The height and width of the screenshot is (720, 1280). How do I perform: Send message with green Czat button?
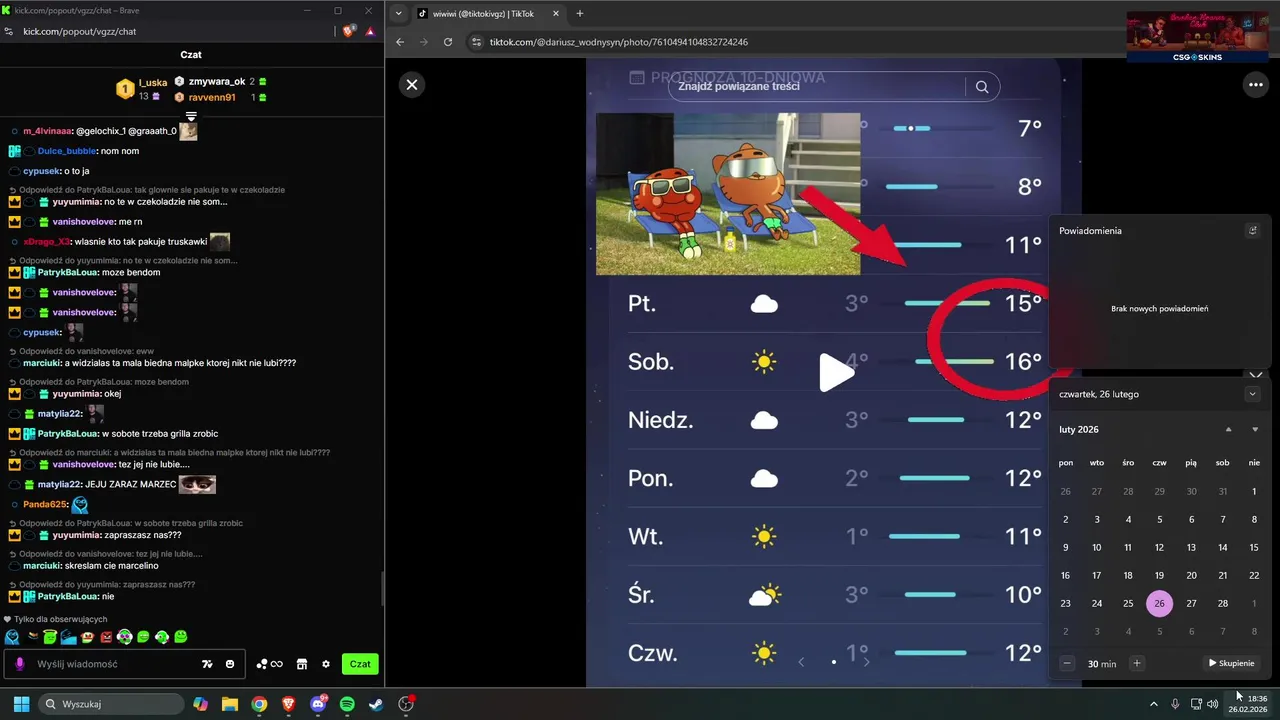point(360,664)
